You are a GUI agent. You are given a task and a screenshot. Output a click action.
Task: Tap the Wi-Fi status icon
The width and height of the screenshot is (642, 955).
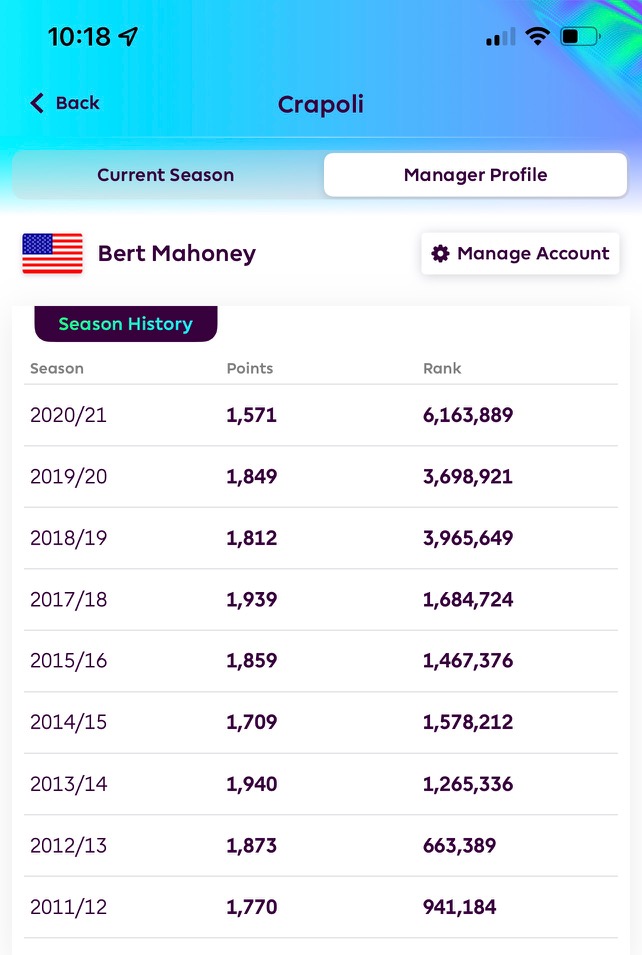(x=537, y=37)
